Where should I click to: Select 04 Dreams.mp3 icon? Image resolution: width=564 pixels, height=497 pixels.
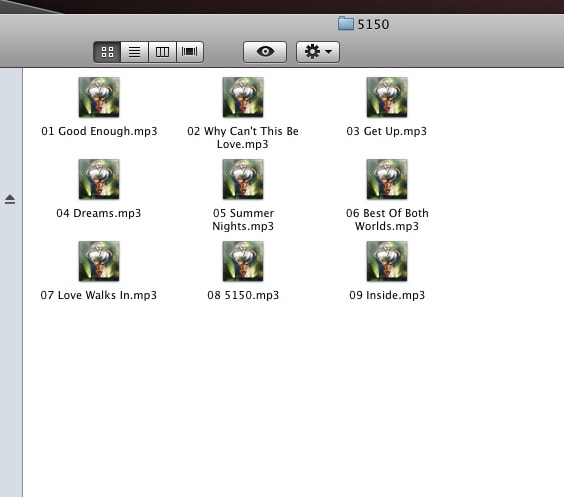[99, 179]
